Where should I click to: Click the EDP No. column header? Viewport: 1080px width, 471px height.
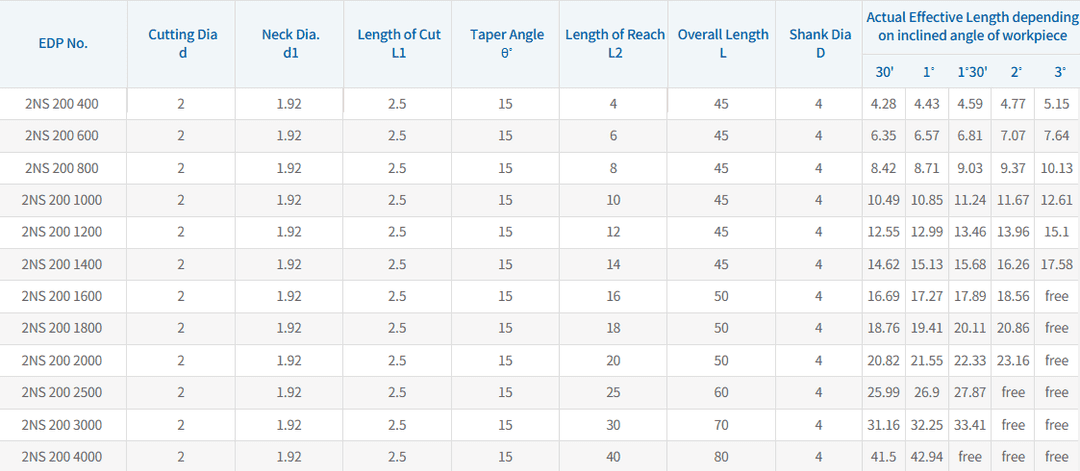point(62,44)
